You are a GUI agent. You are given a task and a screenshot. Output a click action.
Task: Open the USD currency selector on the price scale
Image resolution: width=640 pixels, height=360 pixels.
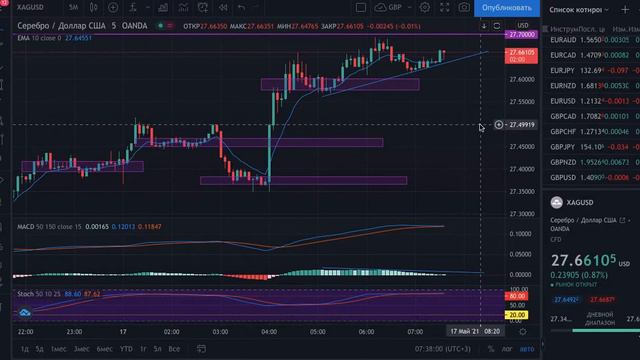tap(523, 25)
